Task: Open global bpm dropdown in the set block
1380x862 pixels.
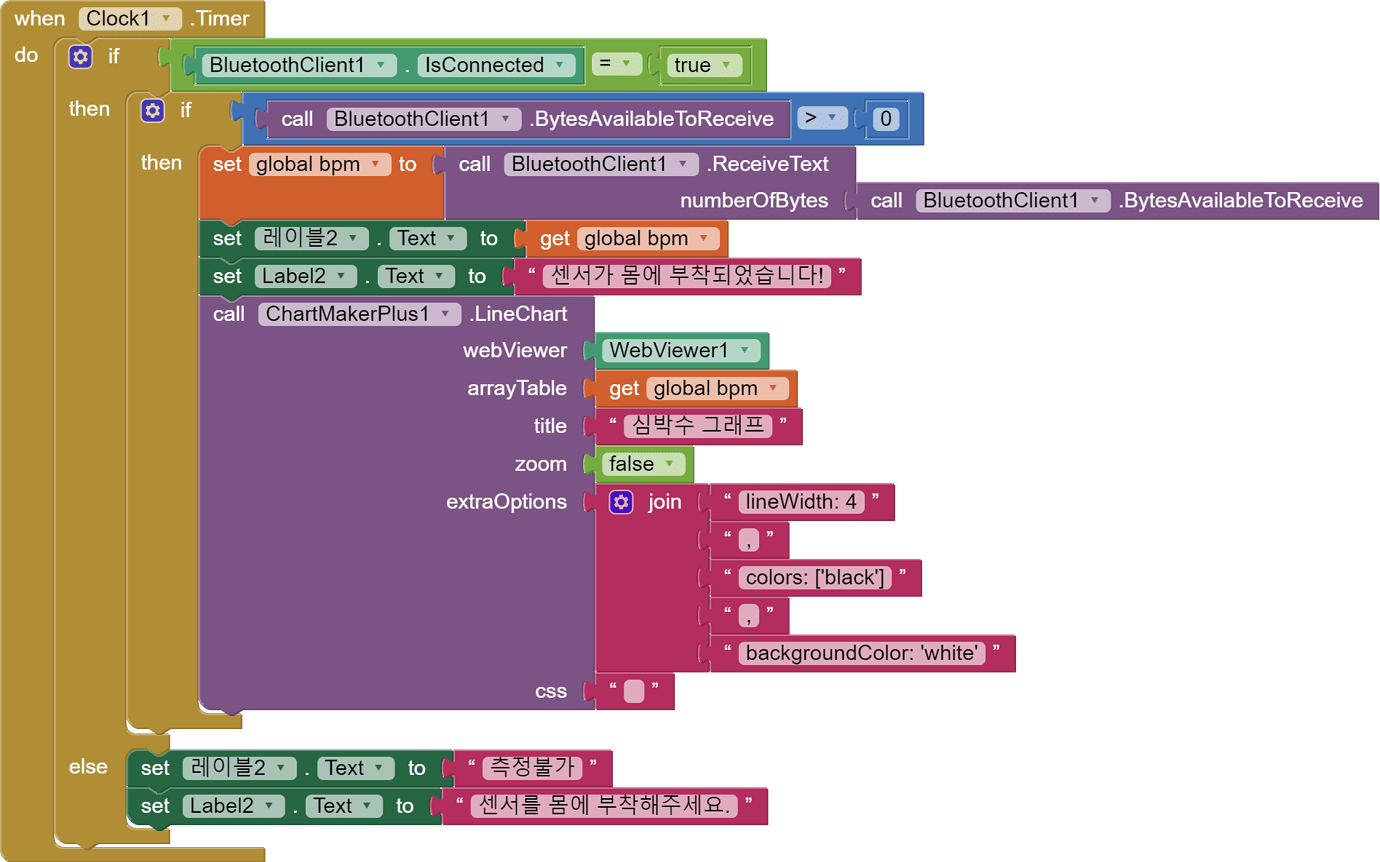Action: (319, 164)
